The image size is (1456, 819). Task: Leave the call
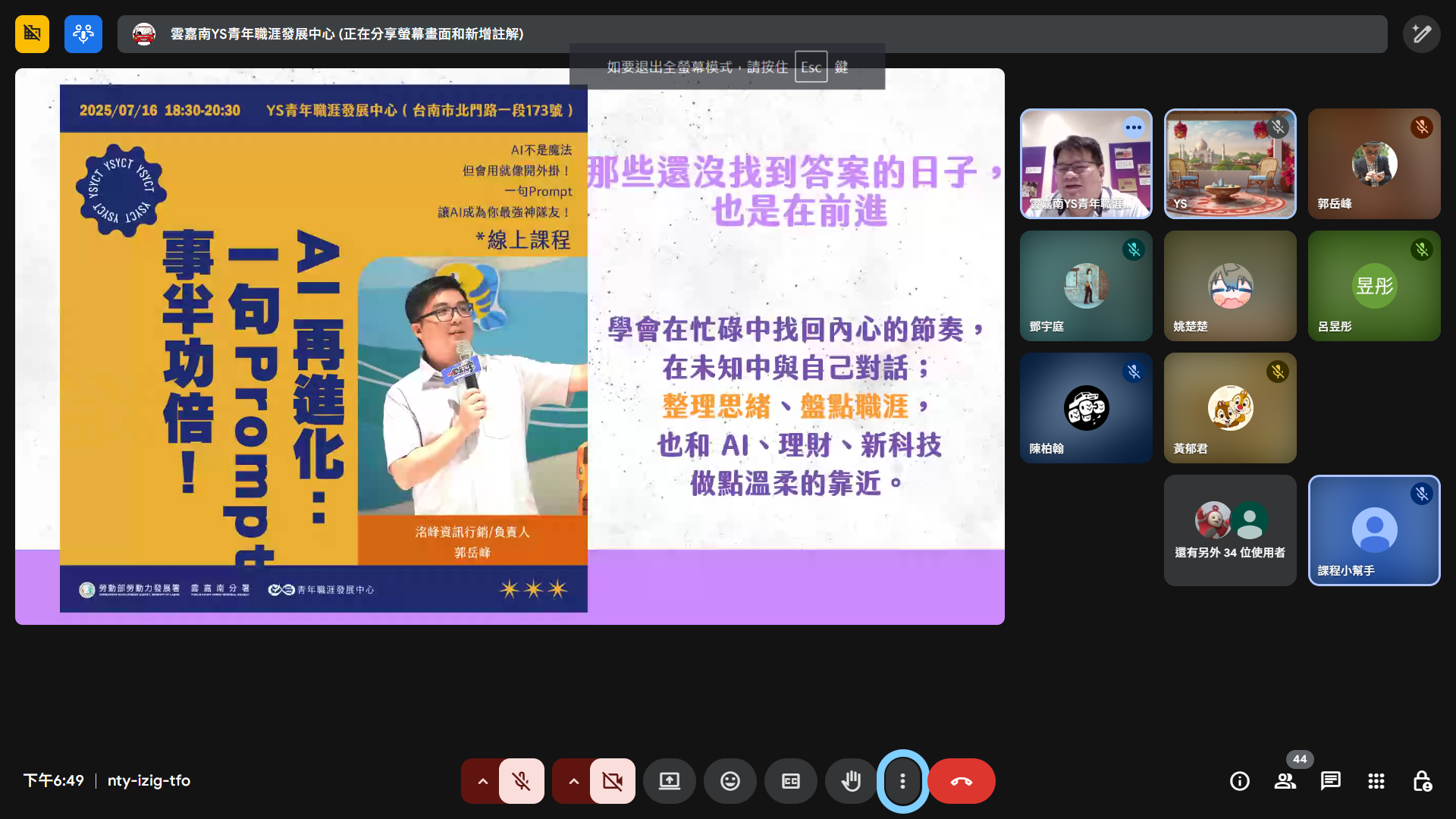pos(961,781)
